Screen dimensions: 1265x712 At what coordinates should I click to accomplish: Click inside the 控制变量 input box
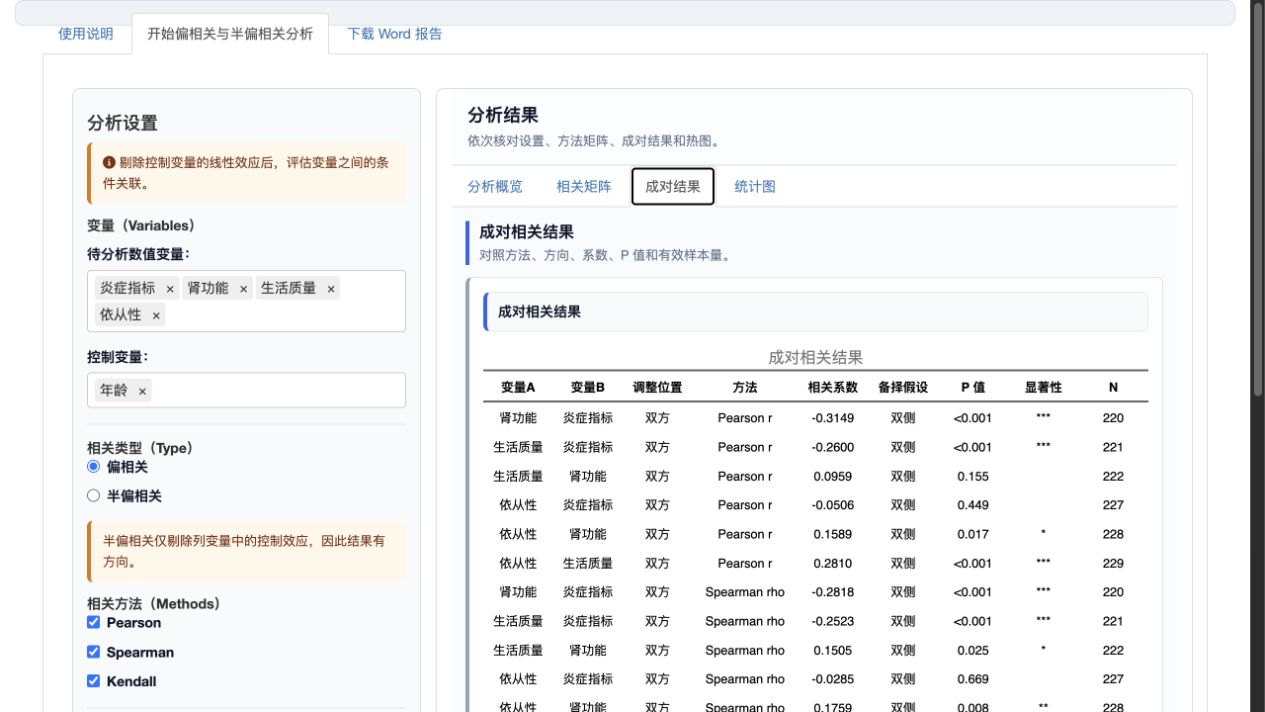(246, 391)
